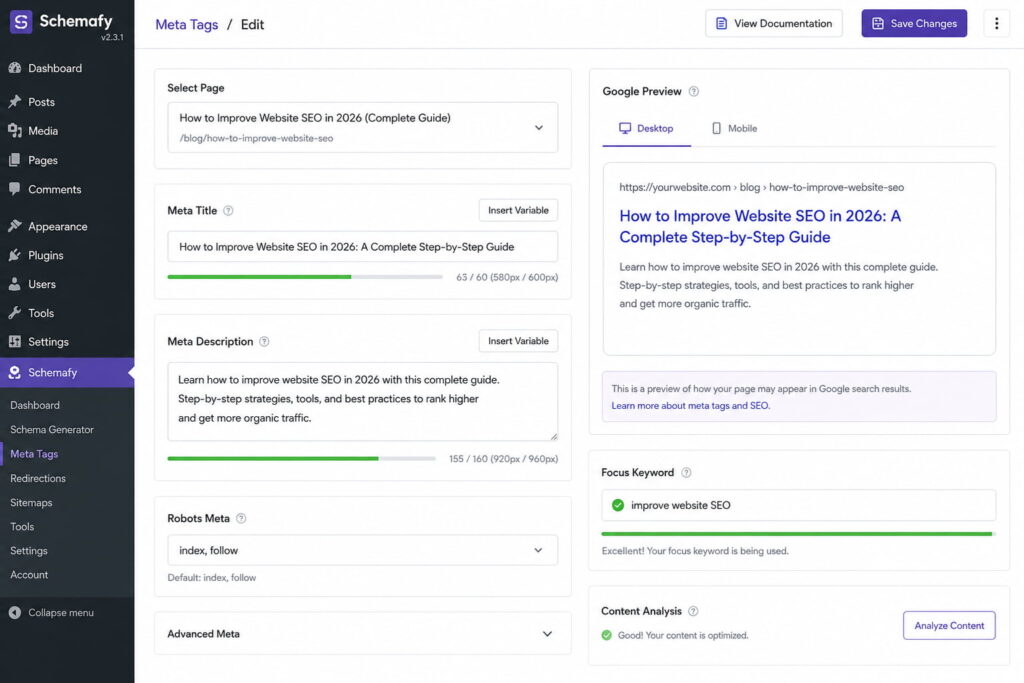Screen dimensions: 1024x683
Task: Click the Google Preview help icon
Action: click(x=694, y=91)
